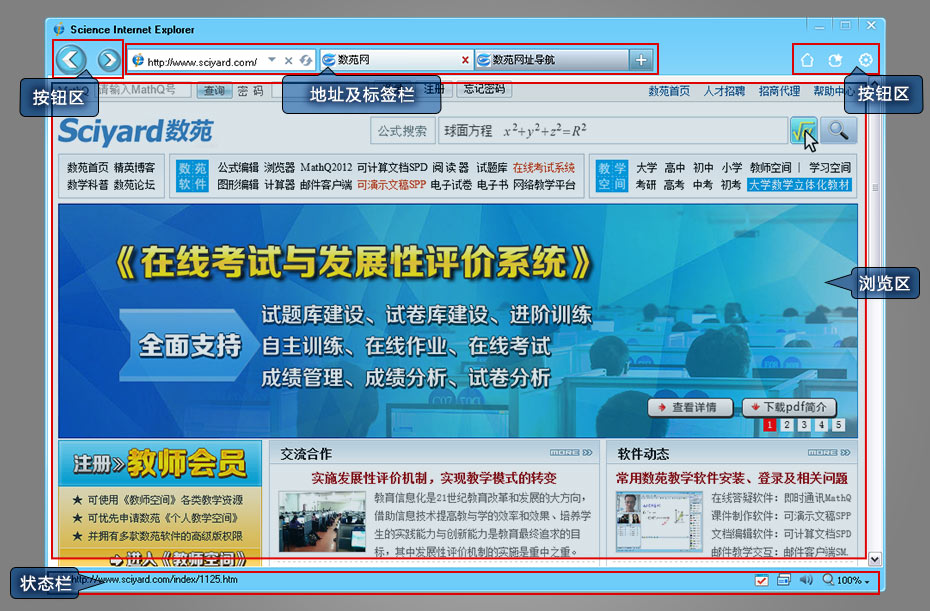
Task: Open the windows icon in the status bar
Action: [784, 580]
